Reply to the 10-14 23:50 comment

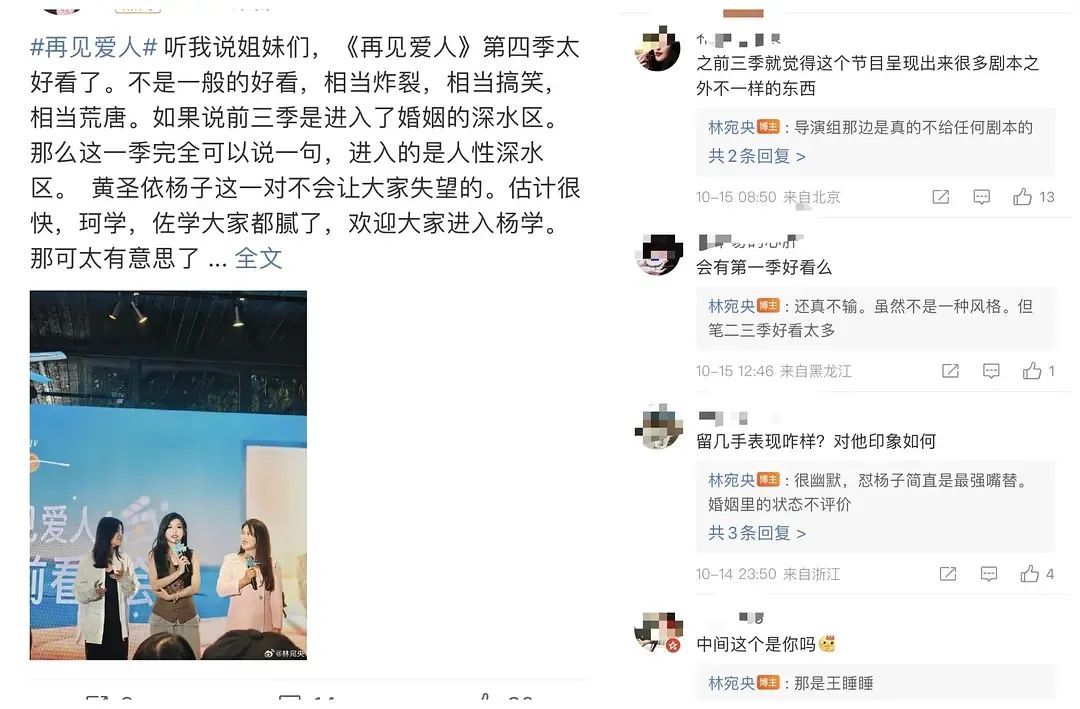point(989,574)
